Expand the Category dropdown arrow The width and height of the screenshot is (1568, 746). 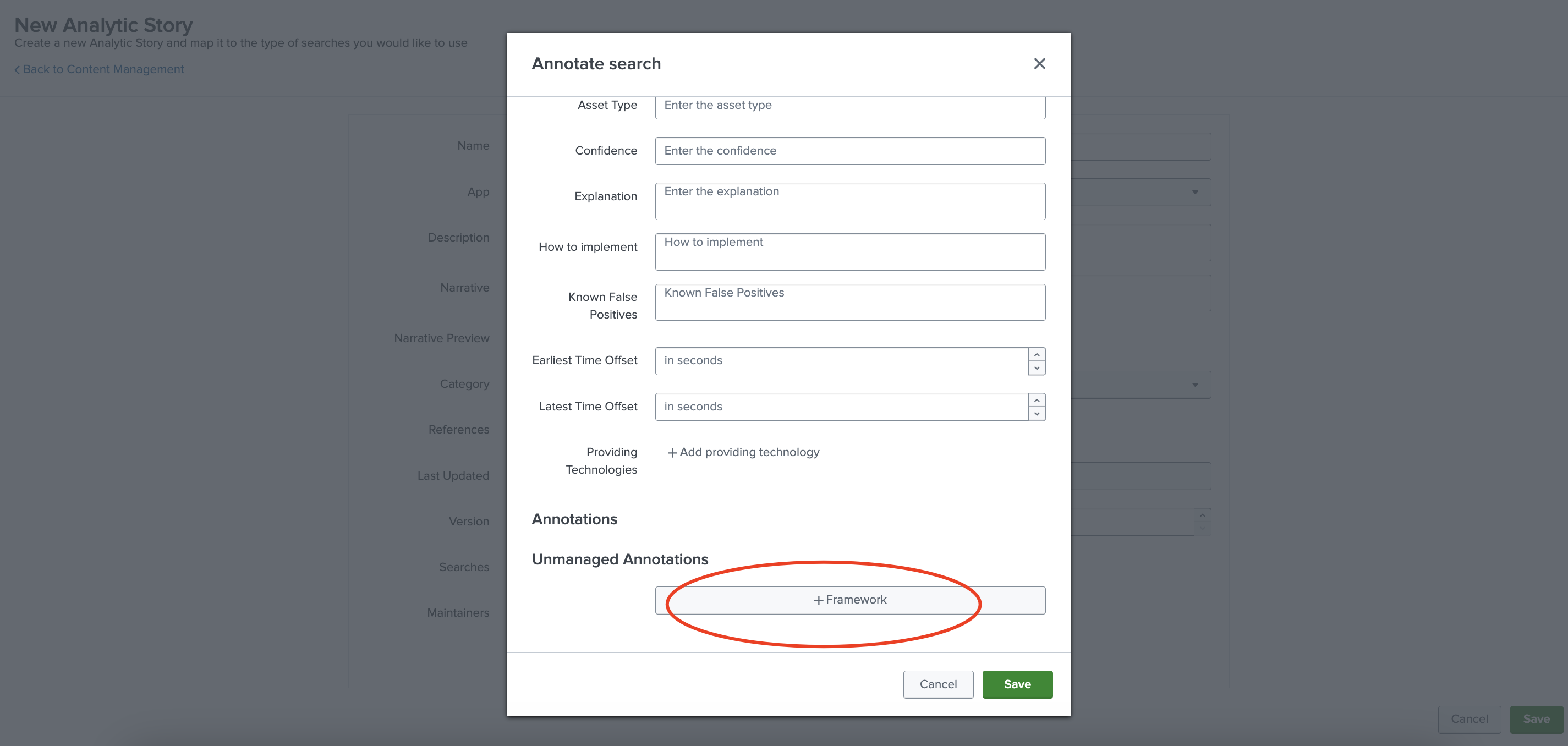point(1194,385)
